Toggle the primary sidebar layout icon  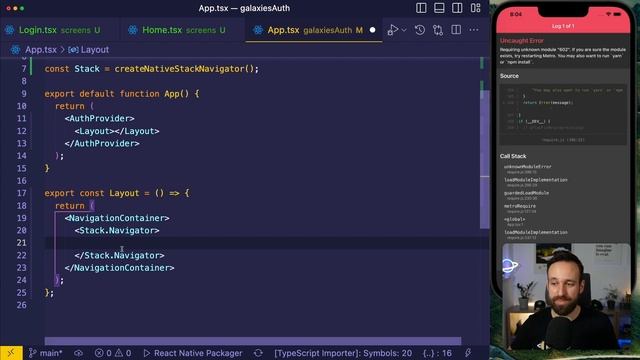pyautogui.click(x=421, y=8)
